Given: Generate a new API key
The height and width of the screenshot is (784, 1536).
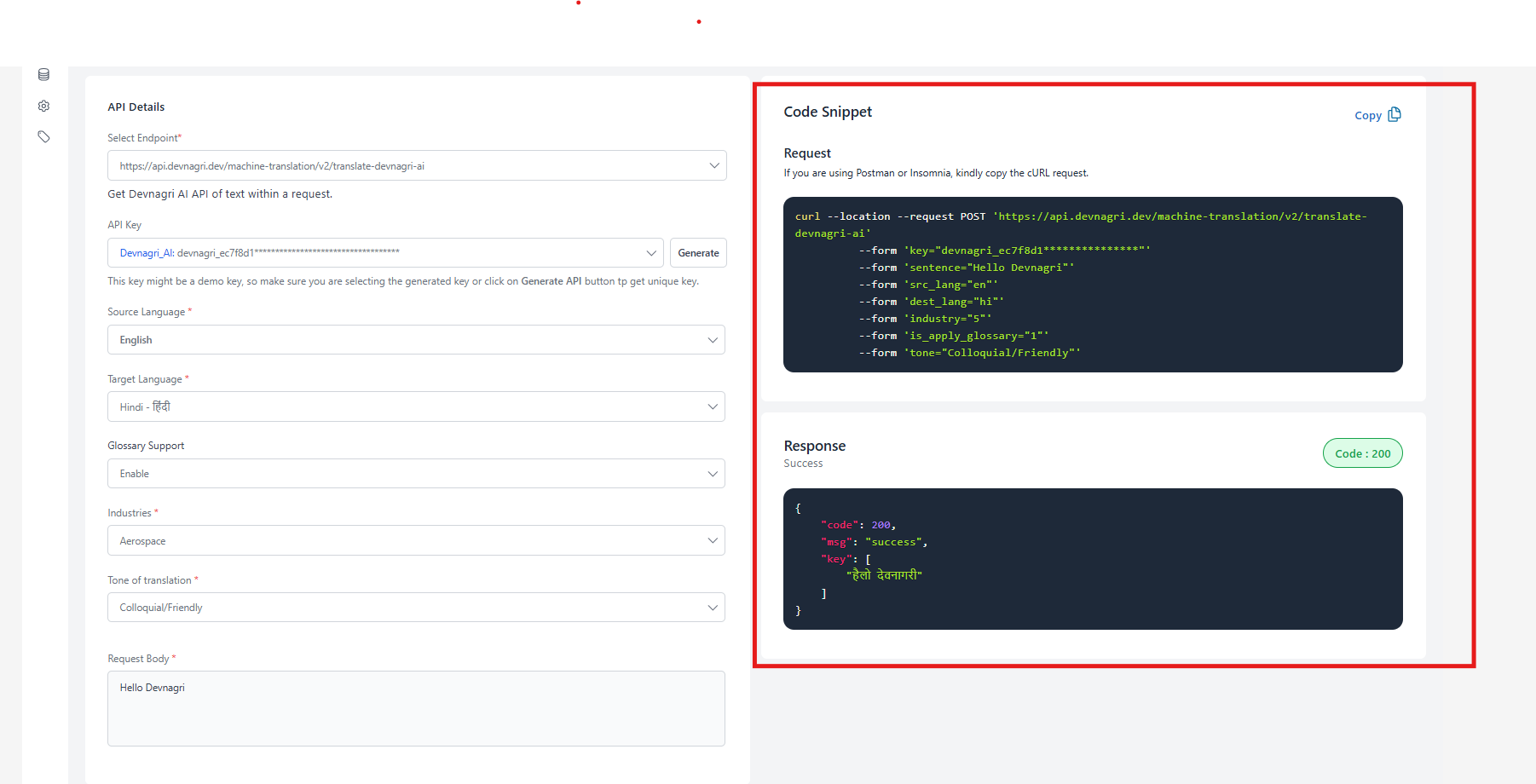Looking at the screenshot, I should point(698,253).
